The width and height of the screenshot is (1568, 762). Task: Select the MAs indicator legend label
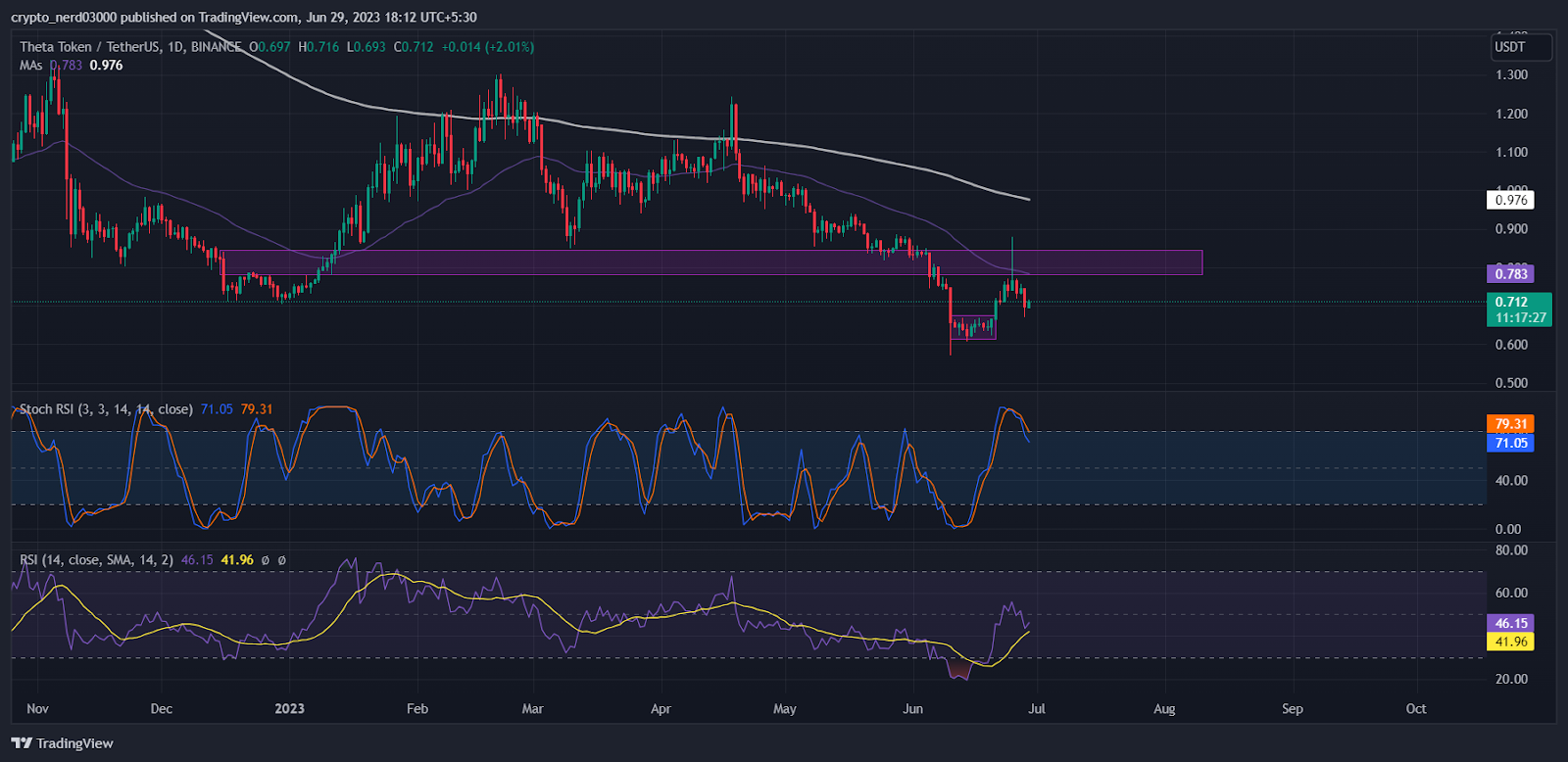click(x=31, y=66)
